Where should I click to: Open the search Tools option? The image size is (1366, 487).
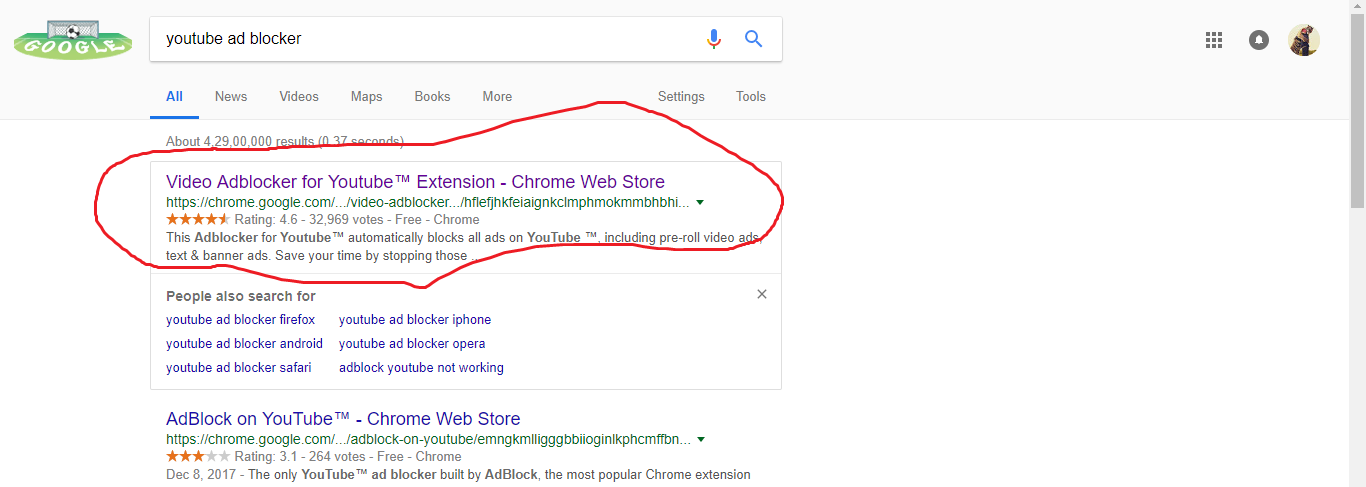[751, 97]
